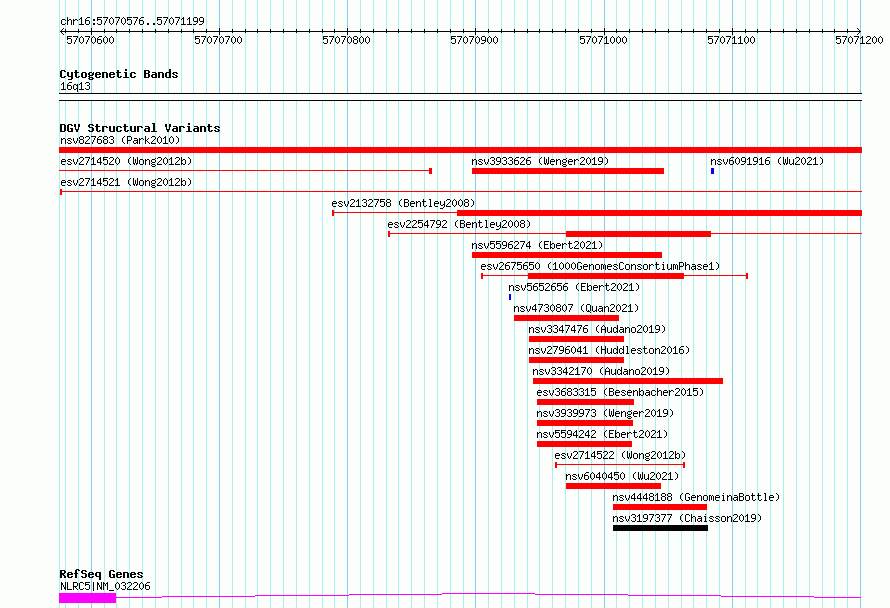
Task: Click the 16q13 cytogenetic band label
Action: pyautogui.click(x=75, y=86)
